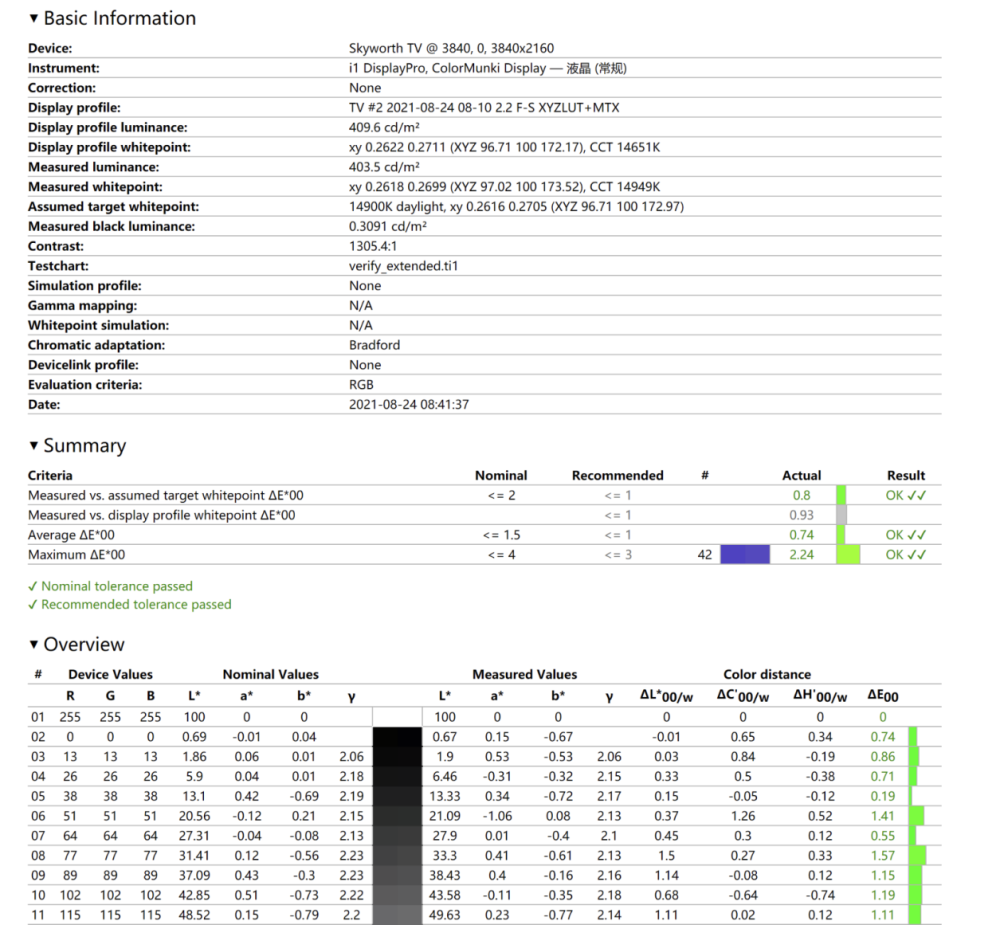Click the nominal L* value '27.31' in row 07
This screenshot has width=1000, height=925.
tap(194, 836)
